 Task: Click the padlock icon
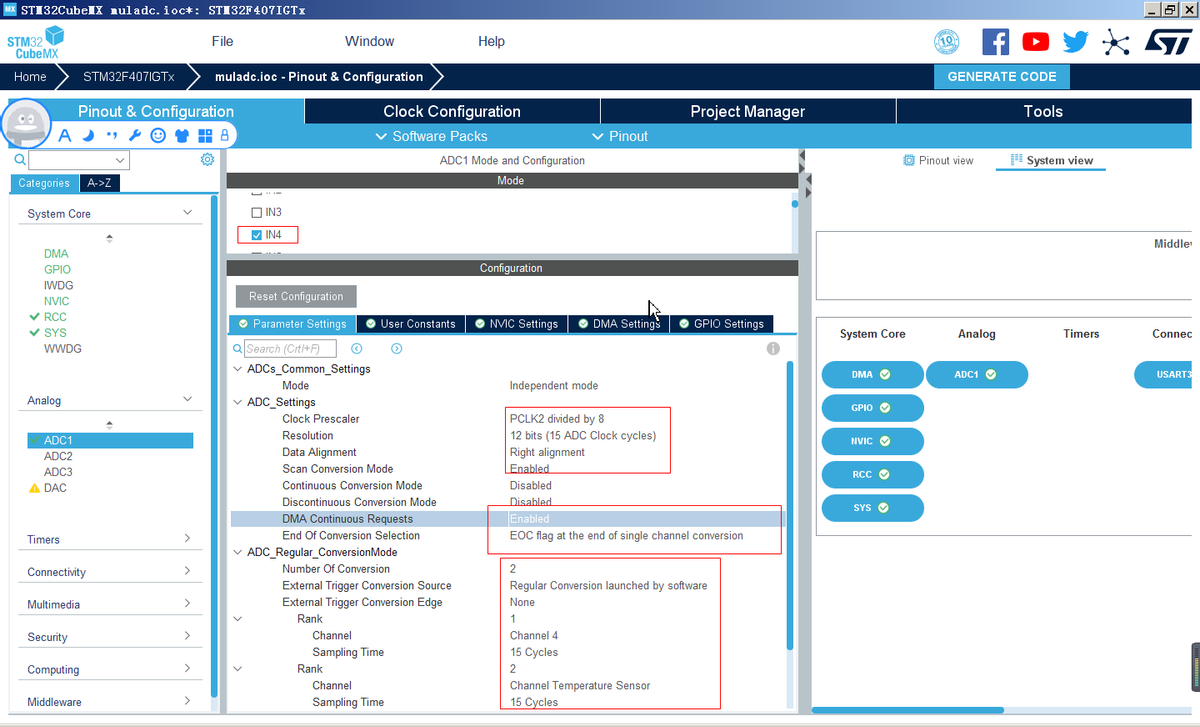point(225,135)
